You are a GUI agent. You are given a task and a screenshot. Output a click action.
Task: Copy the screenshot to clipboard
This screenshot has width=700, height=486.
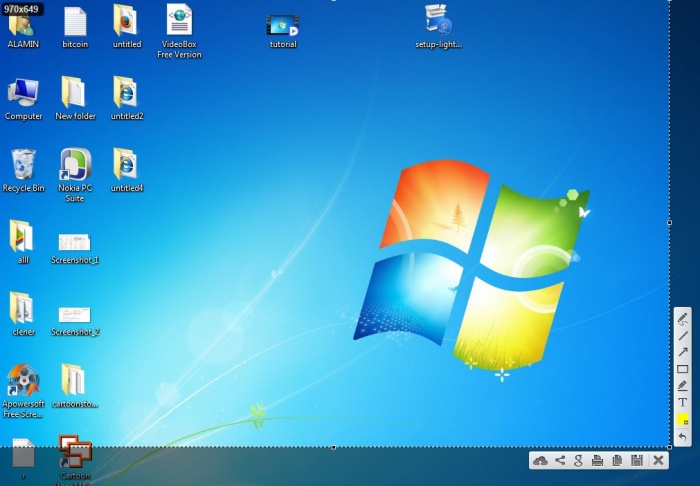(x=617, y=461)
